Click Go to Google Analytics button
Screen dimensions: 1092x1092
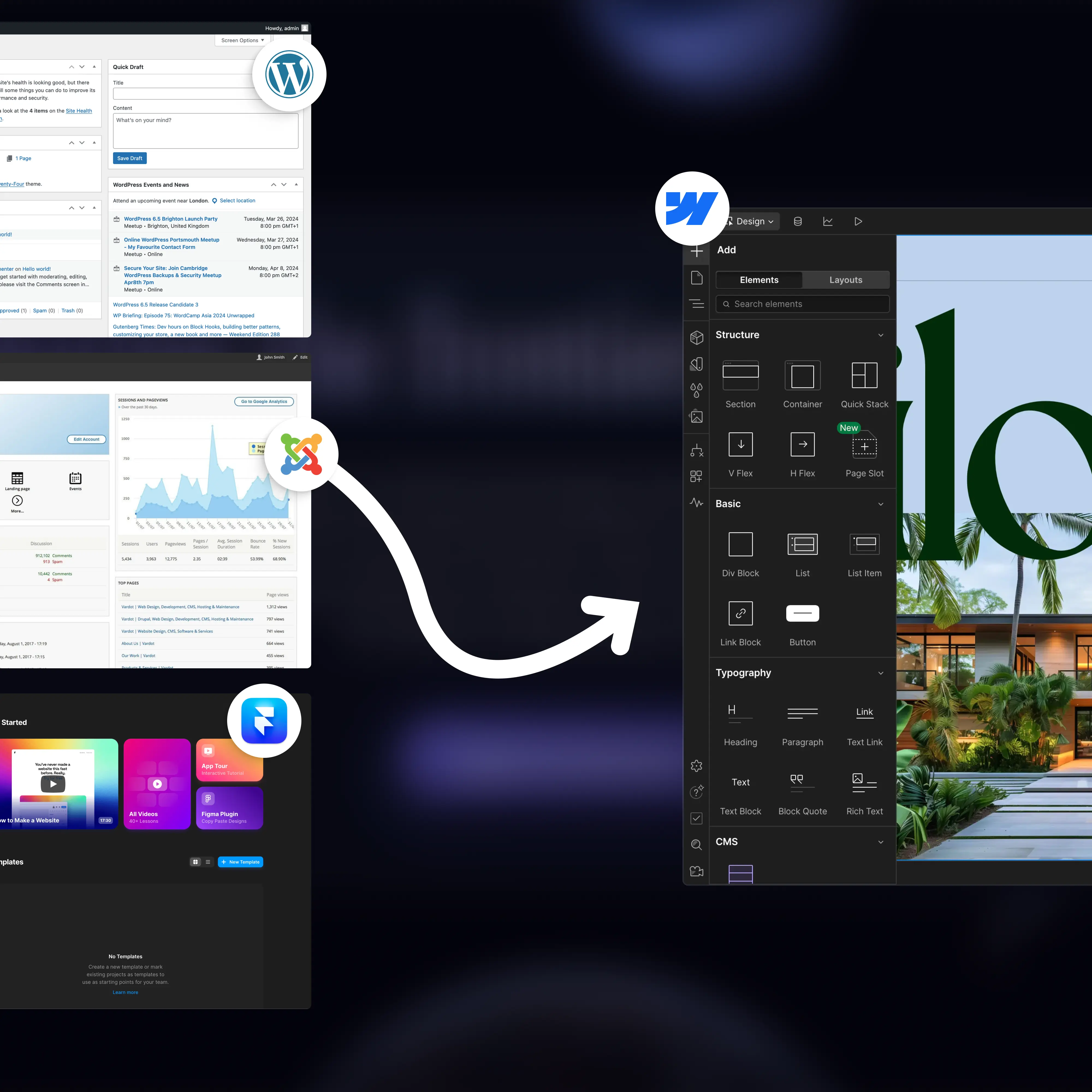[264, 401]
